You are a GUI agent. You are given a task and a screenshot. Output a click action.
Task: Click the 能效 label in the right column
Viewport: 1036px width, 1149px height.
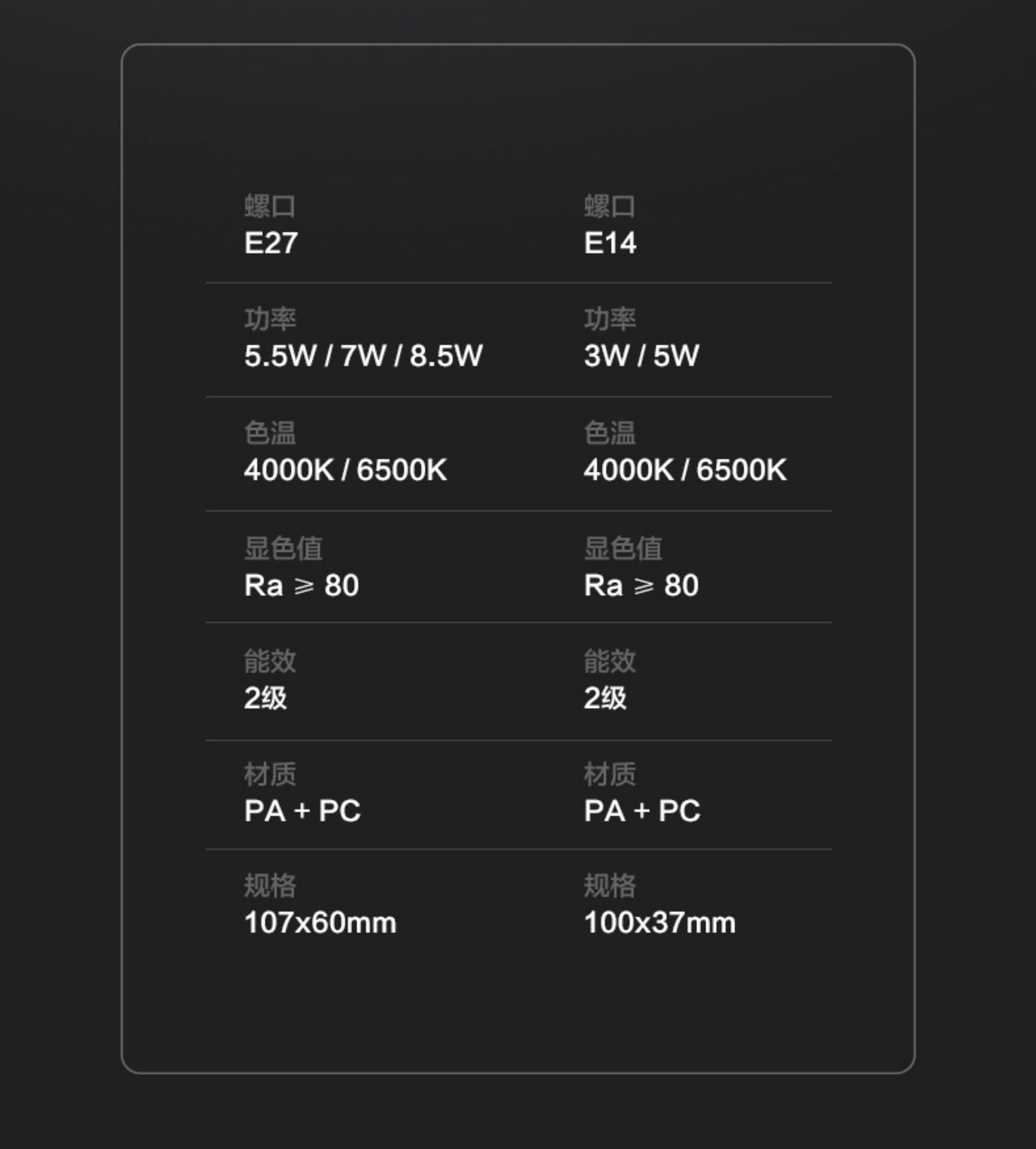[610, 661]
